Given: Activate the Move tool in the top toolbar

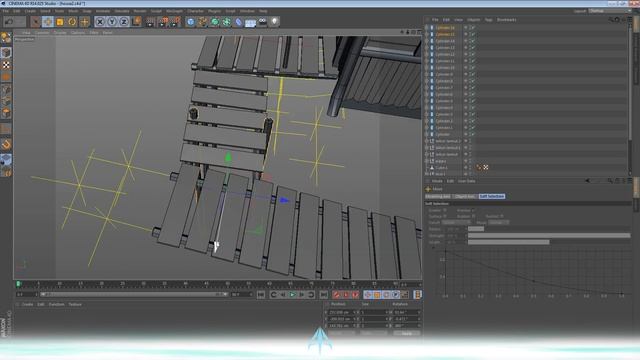Looking at the screenshot, I should click(47, 22).
